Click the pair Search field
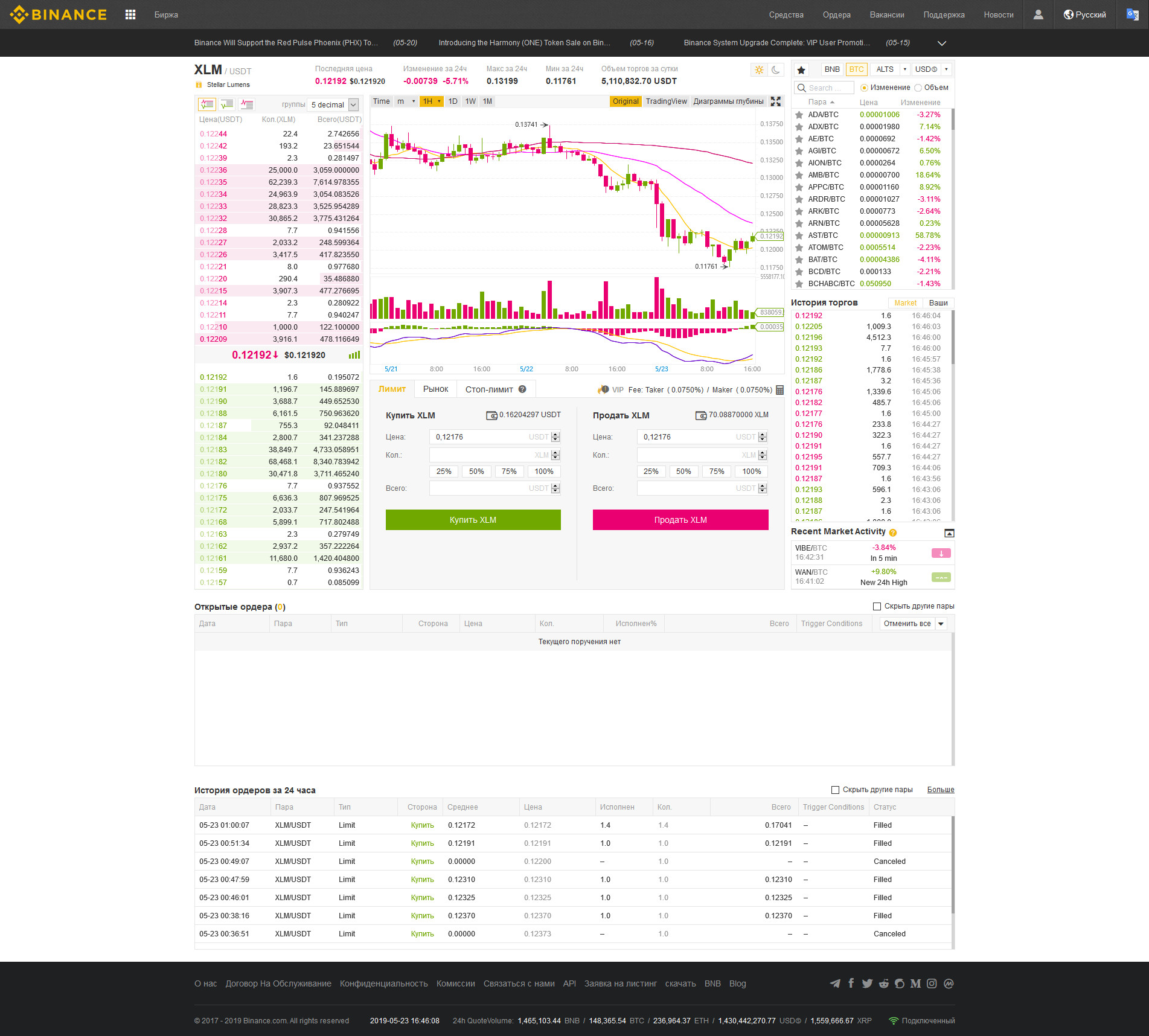1149x1036 pixels. point(824,88)
